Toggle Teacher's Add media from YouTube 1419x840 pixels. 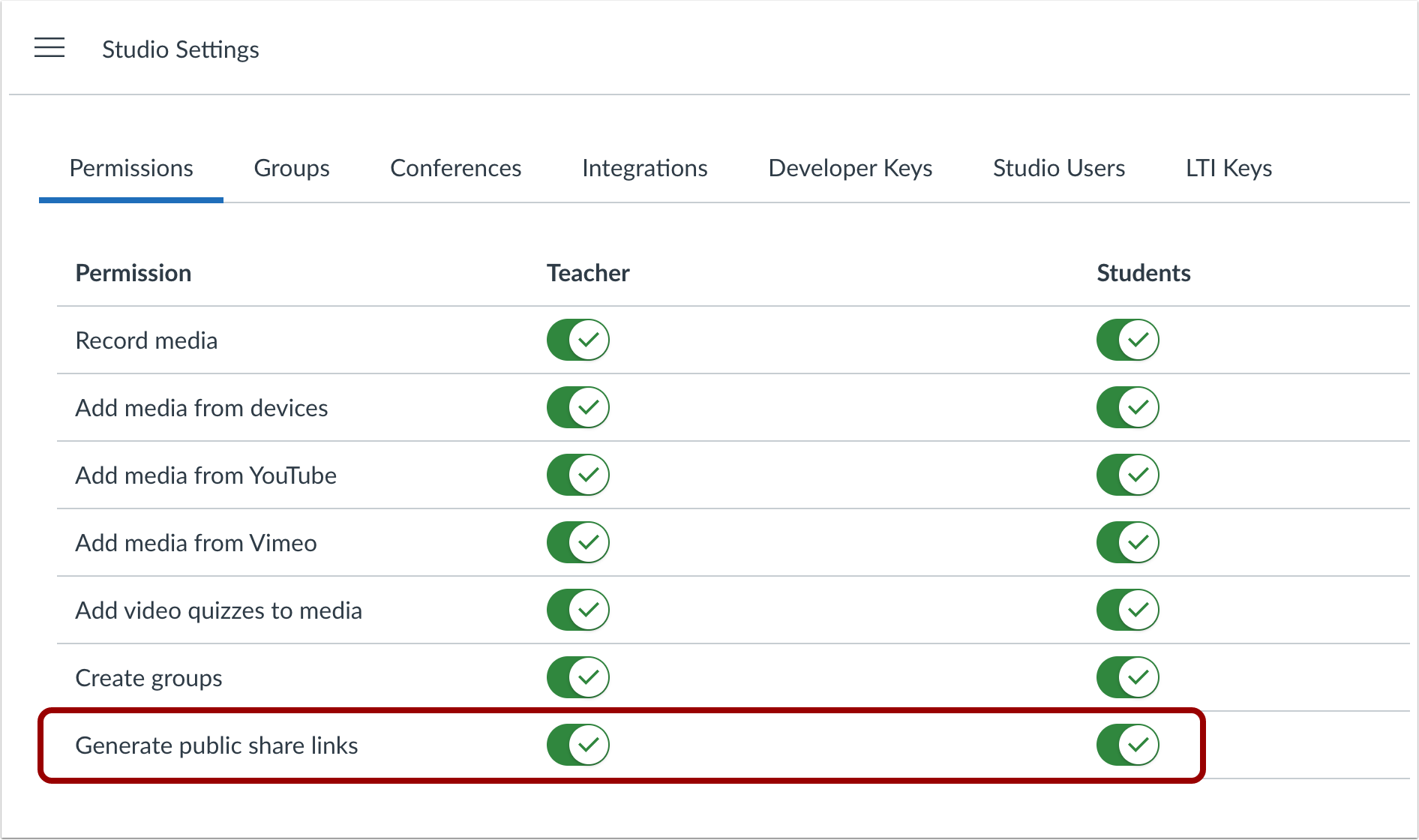click(x=577, y=475)
